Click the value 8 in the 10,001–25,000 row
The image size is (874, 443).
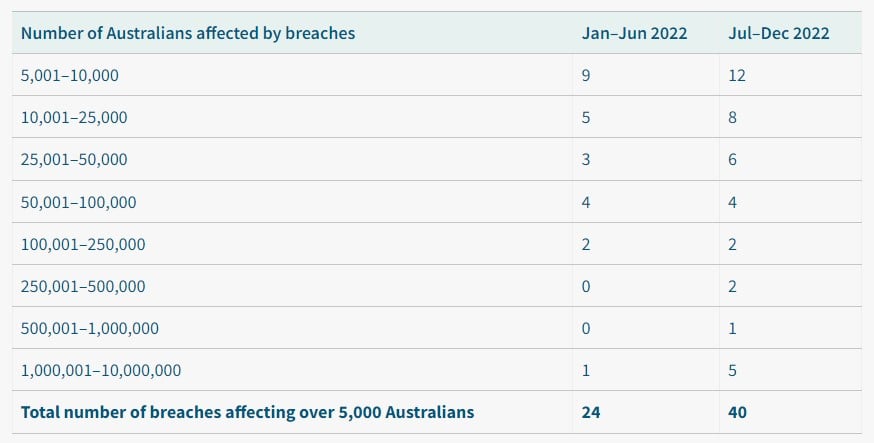(732, 118)
